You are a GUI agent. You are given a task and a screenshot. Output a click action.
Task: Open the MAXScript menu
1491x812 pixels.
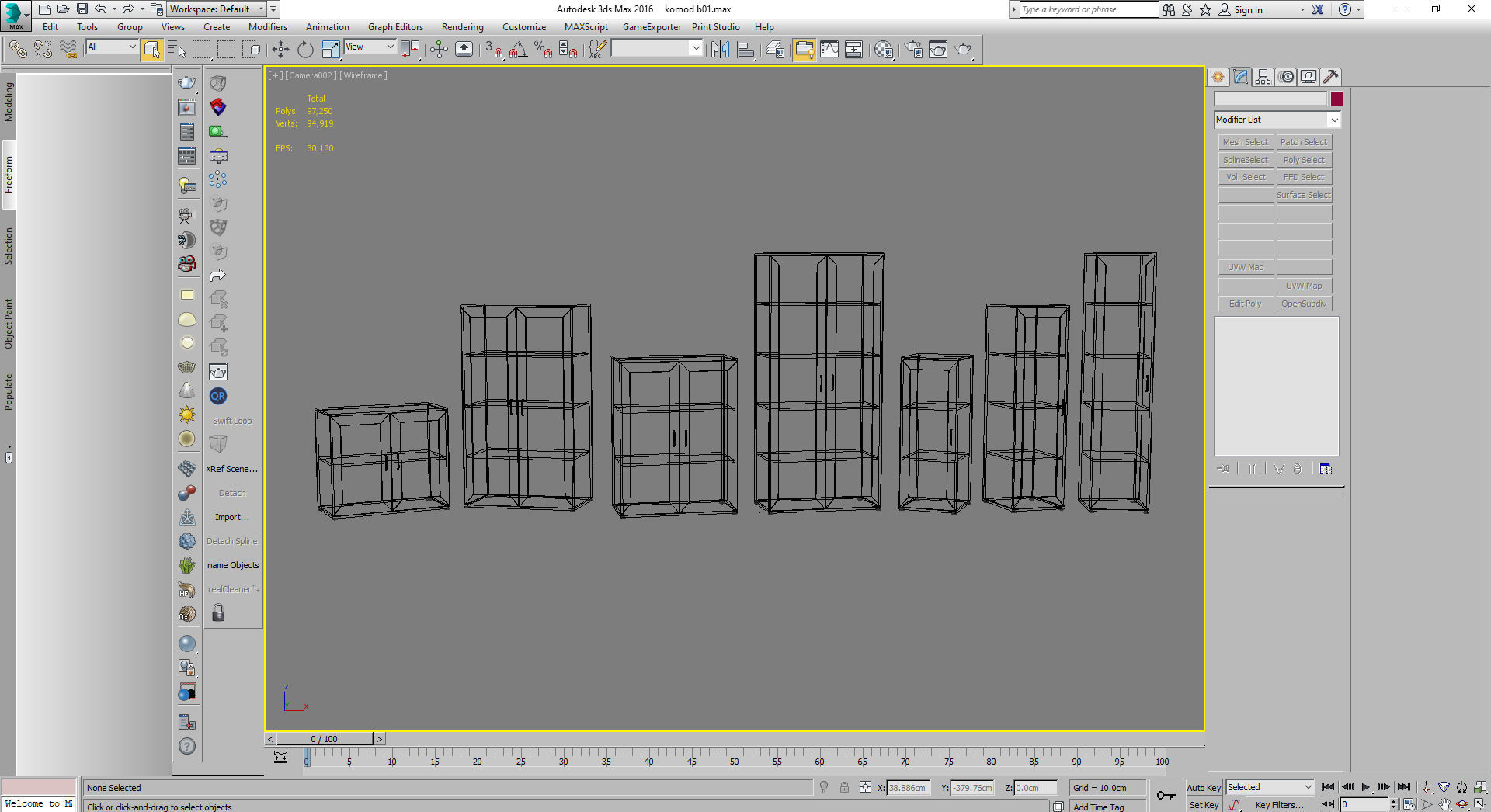point(586,27)
